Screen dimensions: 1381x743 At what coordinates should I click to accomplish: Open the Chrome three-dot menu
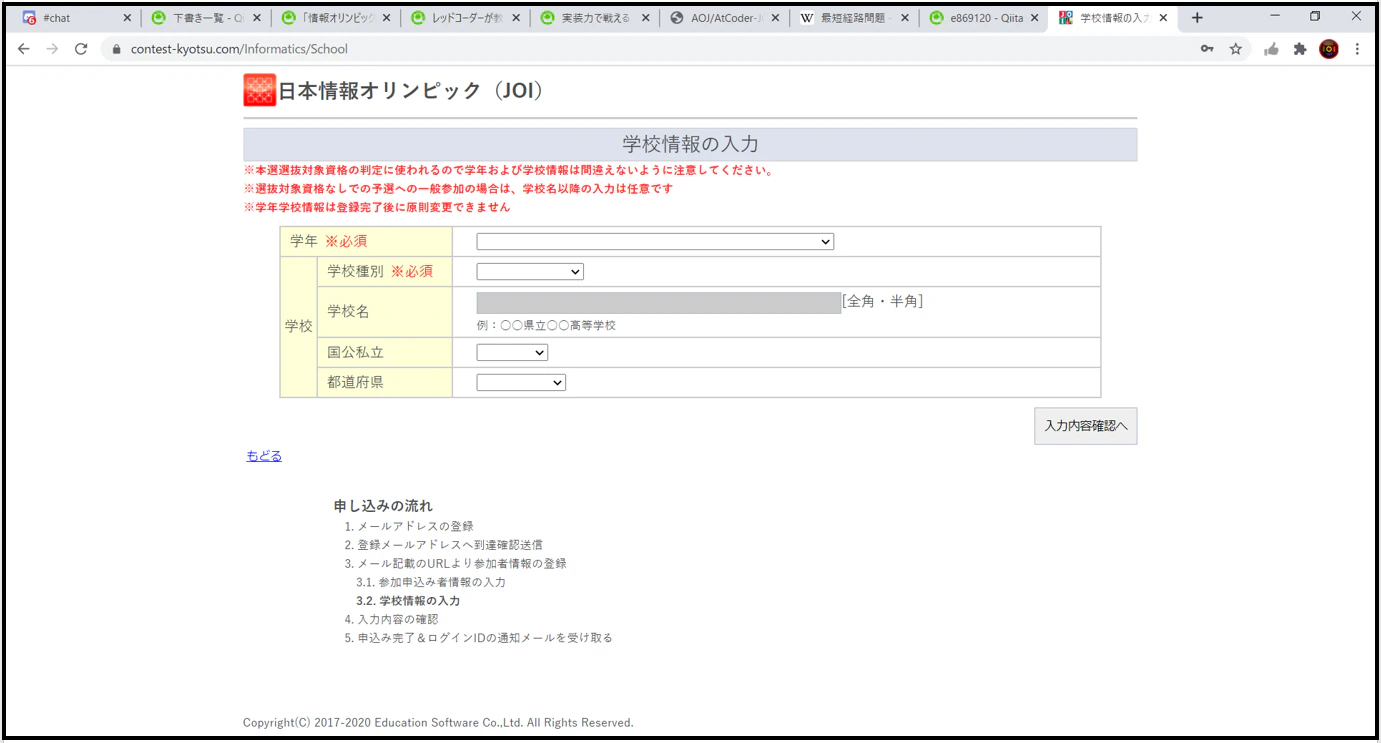click(1357, 49)
